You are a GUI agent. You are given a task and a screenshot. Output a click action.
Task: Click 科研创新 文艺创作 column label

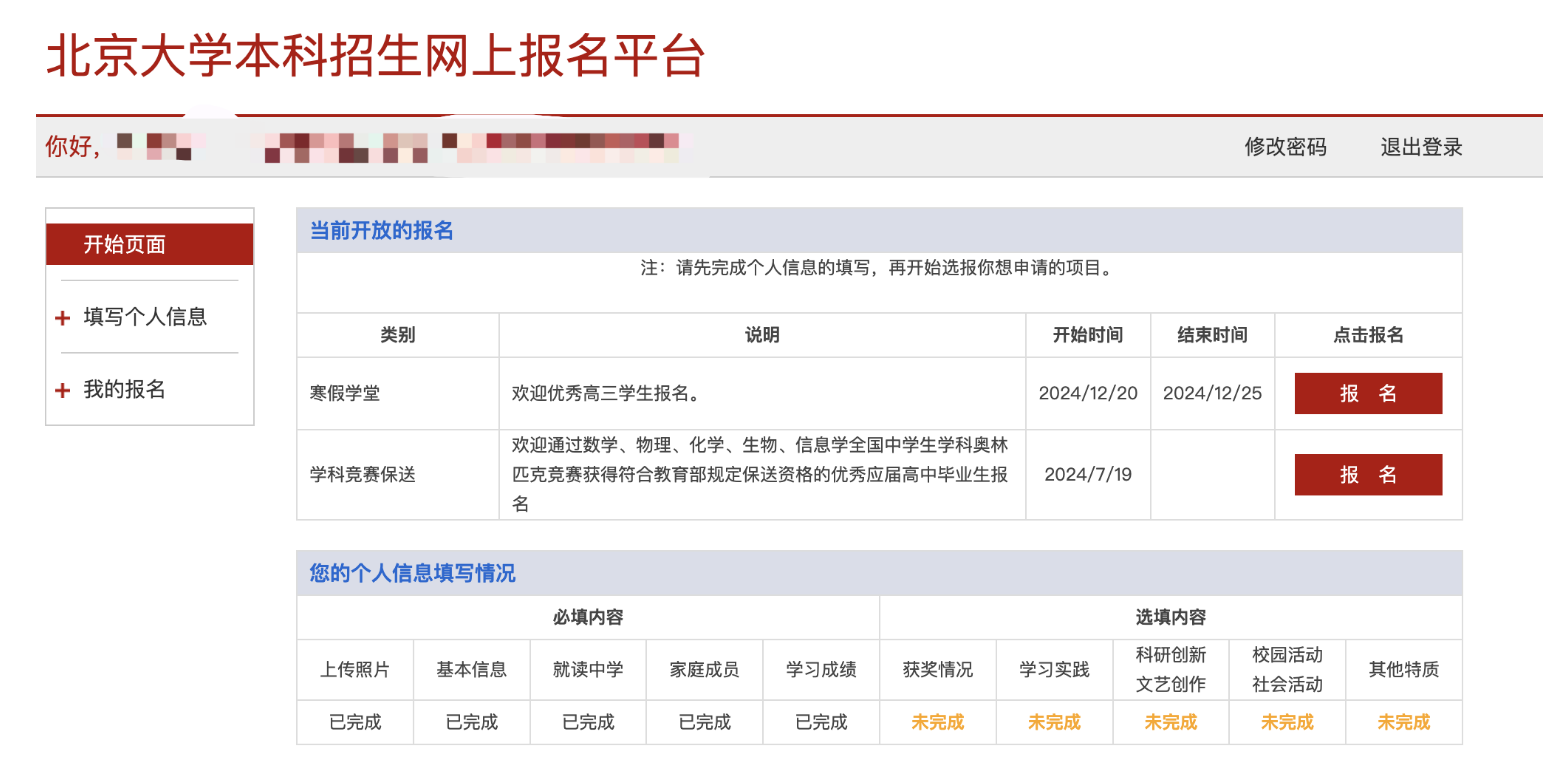click(1170, 669)
